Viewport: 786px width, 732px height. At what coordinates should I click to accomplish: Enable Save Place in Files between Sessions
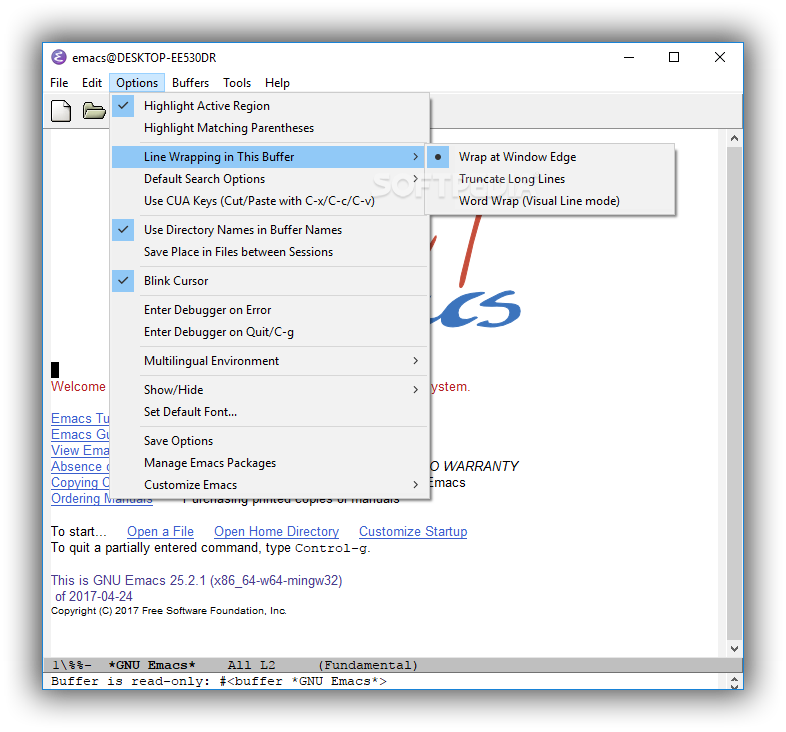271,252
